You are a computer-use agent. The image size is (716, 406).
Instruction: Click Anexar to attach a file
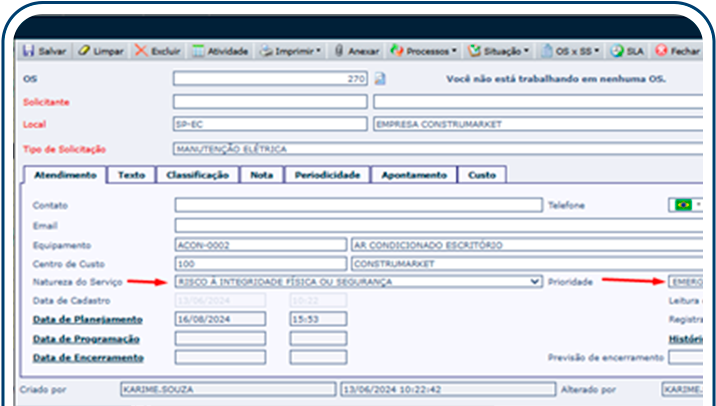tap(356, 50)
